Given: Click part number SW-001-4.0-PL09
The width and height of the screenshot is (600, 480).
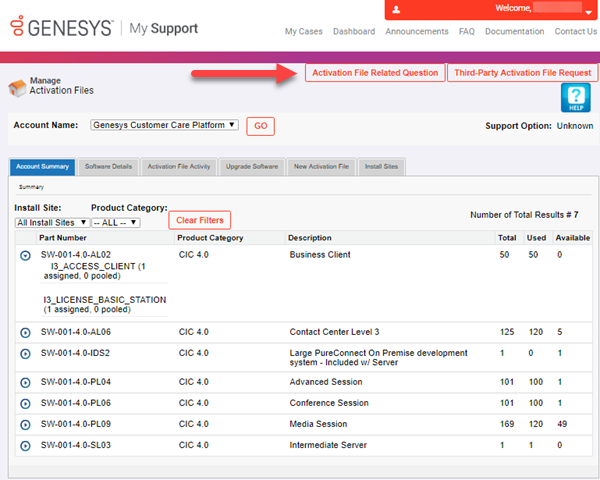Looking at the screenshot, I should (x=76, y=424).
